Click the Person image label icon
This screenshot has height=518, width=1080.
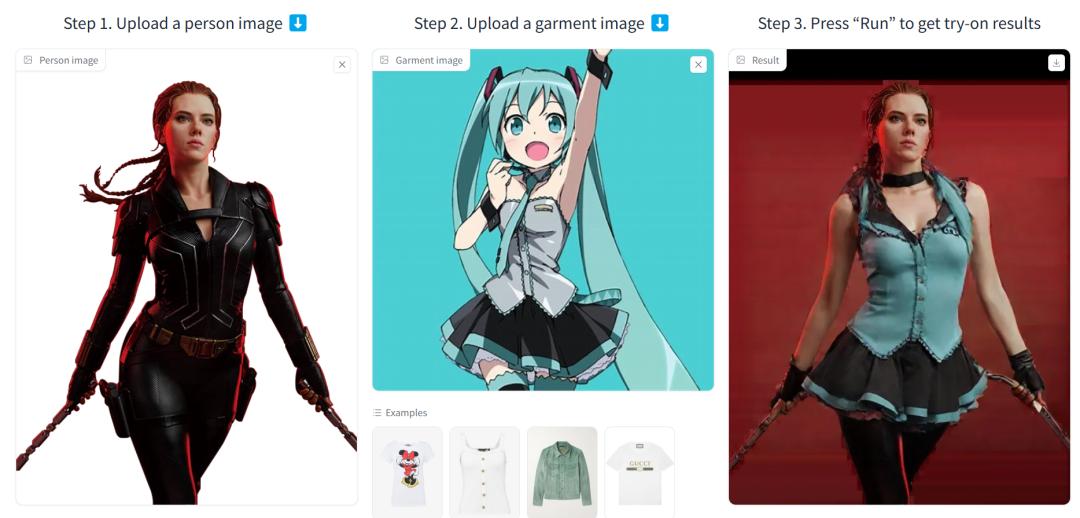(28, 60)
